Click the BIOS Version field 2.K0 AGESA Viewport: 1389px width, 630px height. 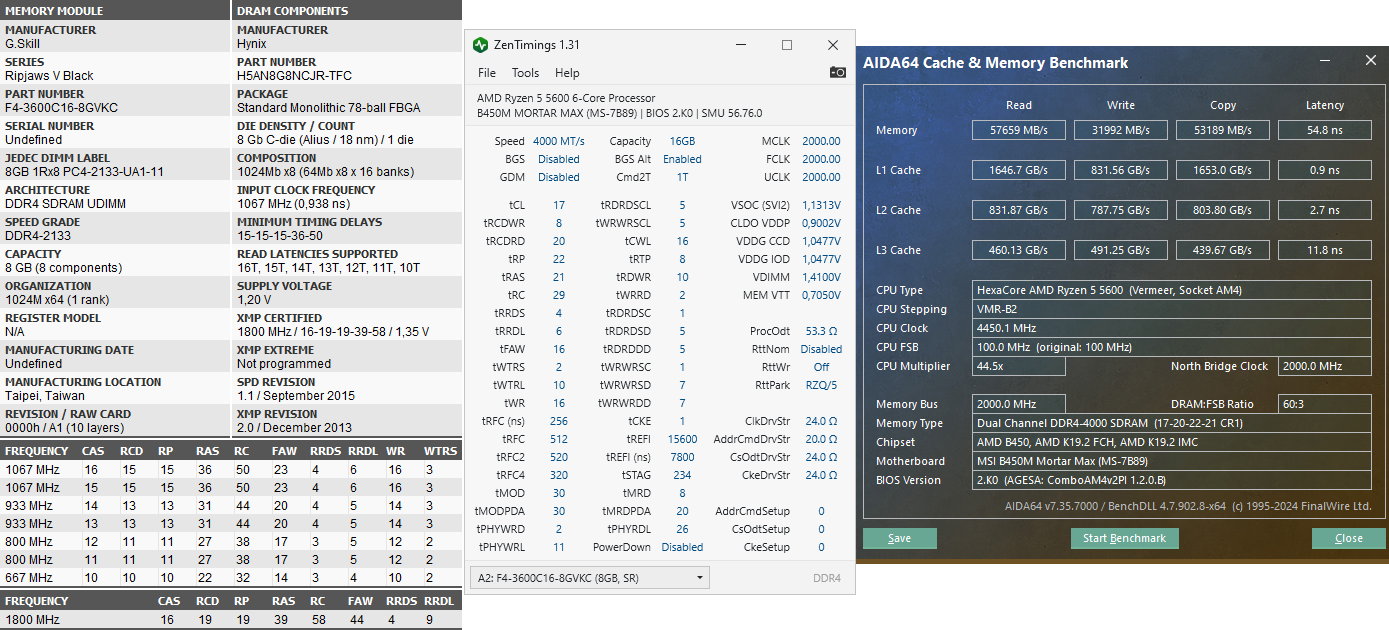(1172, 480)
